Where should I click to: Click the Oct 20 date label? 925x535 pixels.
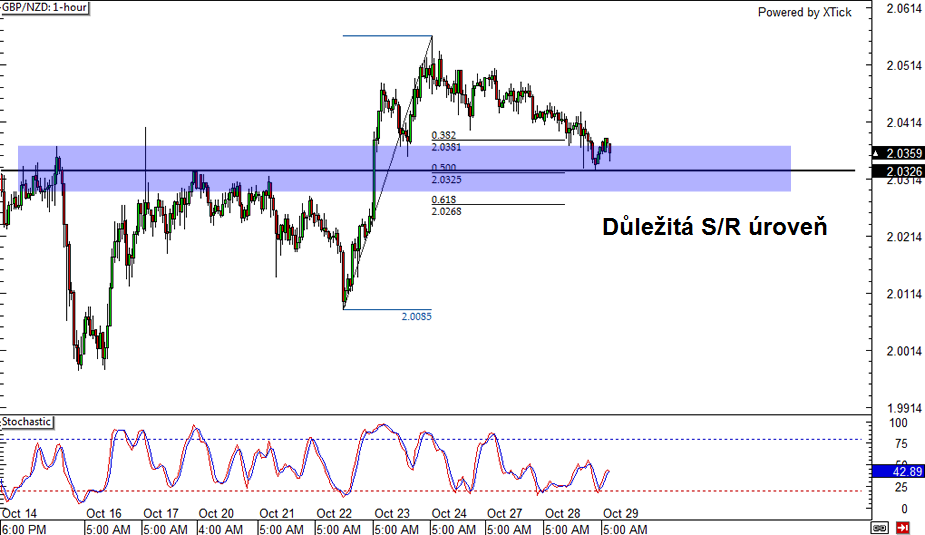click(x=217, y=513)
